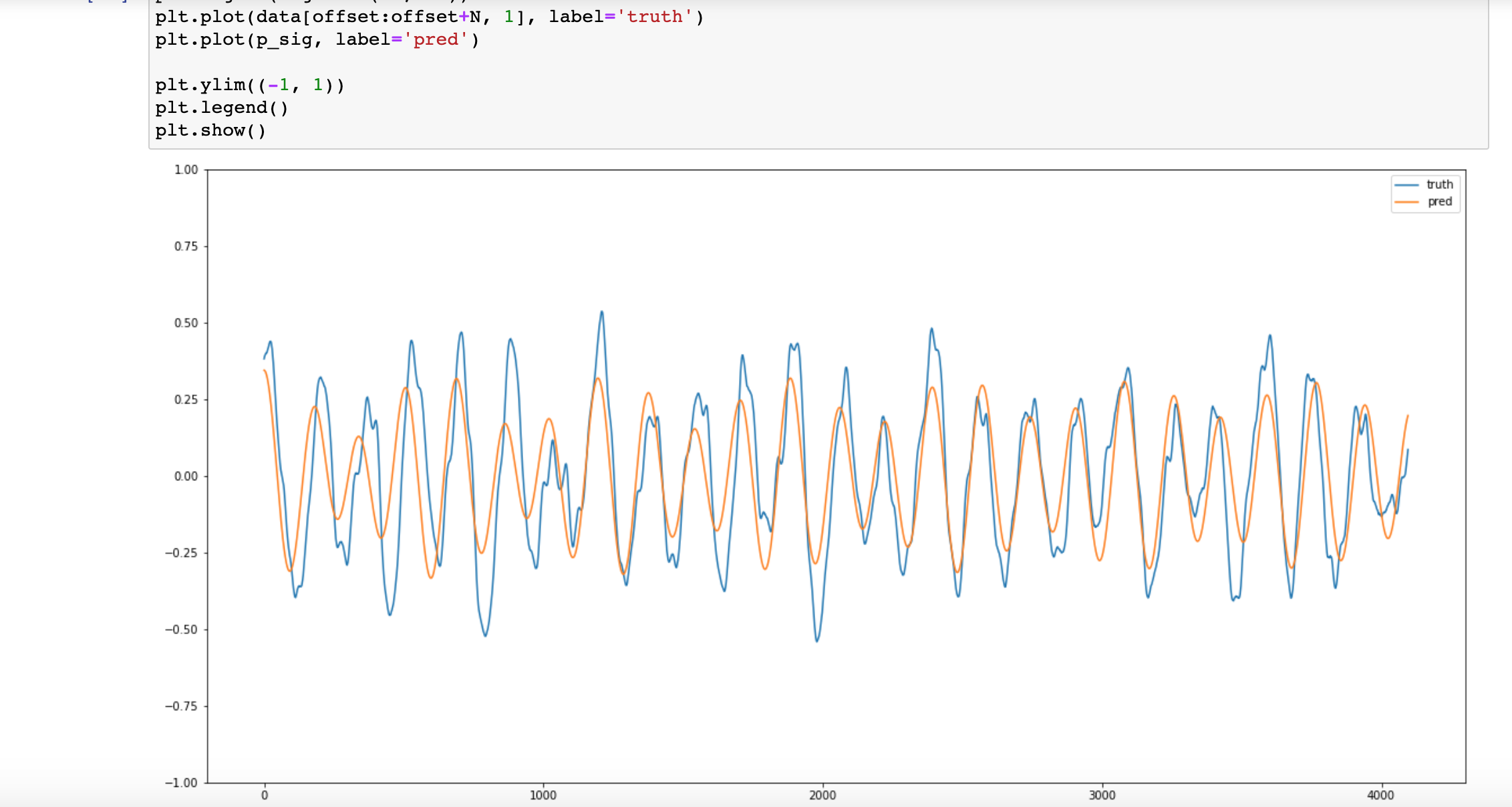Viewport: 1512px width, 807px height.
Task: Click blue truth line sample in legend
Action: click(x=1406, y=185)
